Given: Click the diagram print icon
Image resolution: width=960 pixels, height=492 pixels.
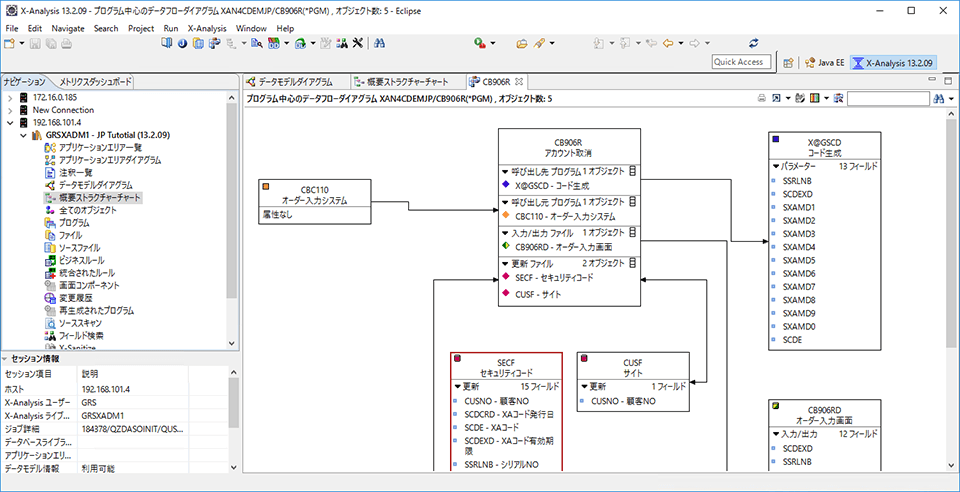Looking at the screenshot, I should tap(762, 98).
